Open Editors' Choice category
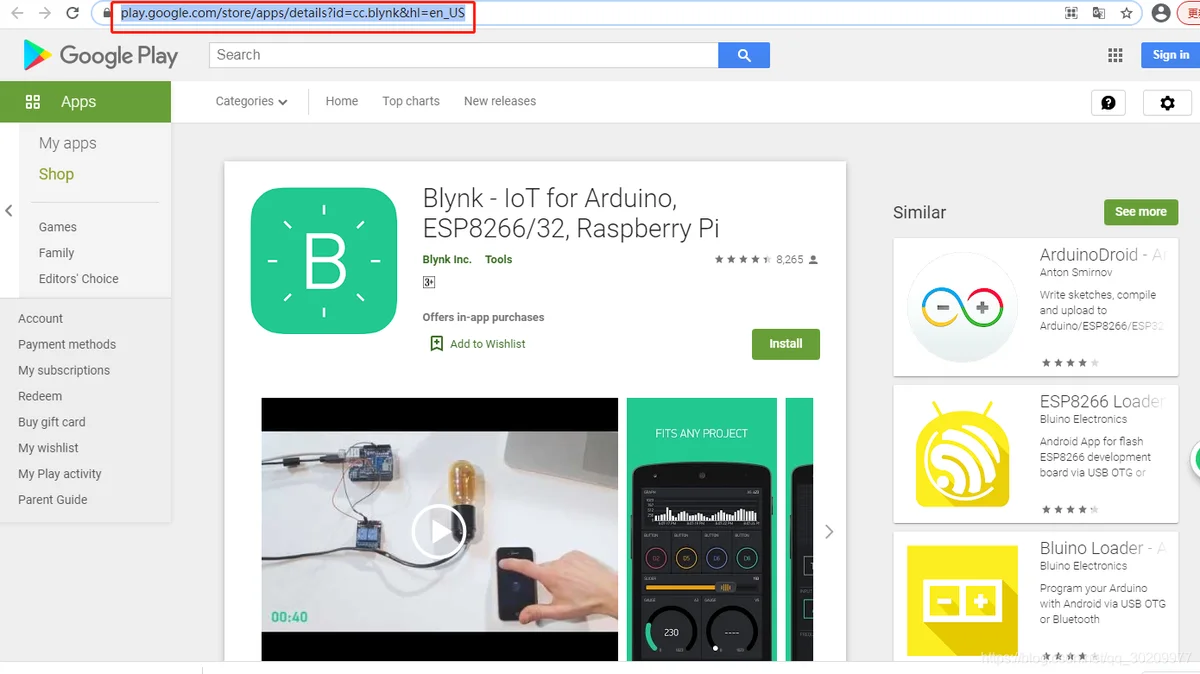 pyautogui.click(x=79, y=279)
